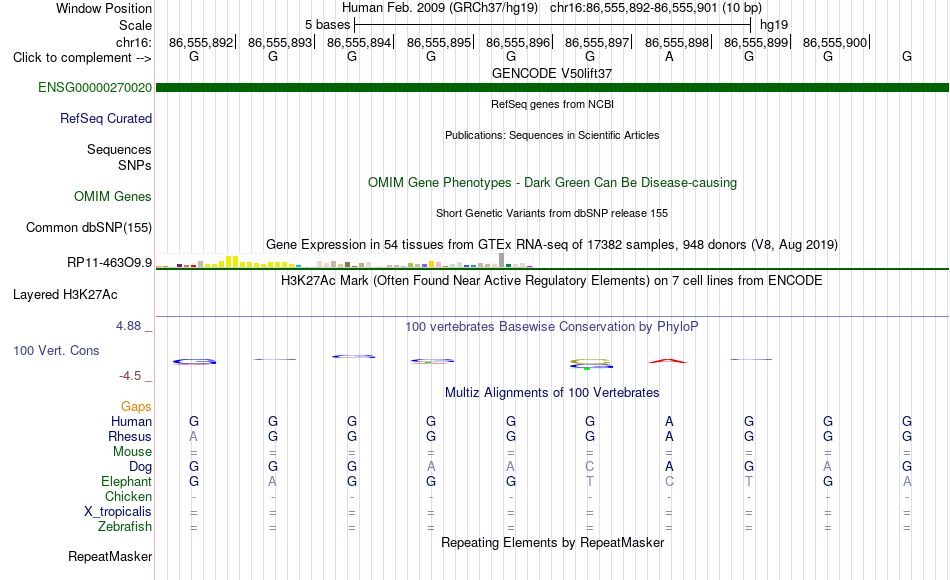Click the 'Human Feb. 2009 (GRCh37/hg19)' header text
The width and height of the screenshot is (950, 580).
pos(439,8)
